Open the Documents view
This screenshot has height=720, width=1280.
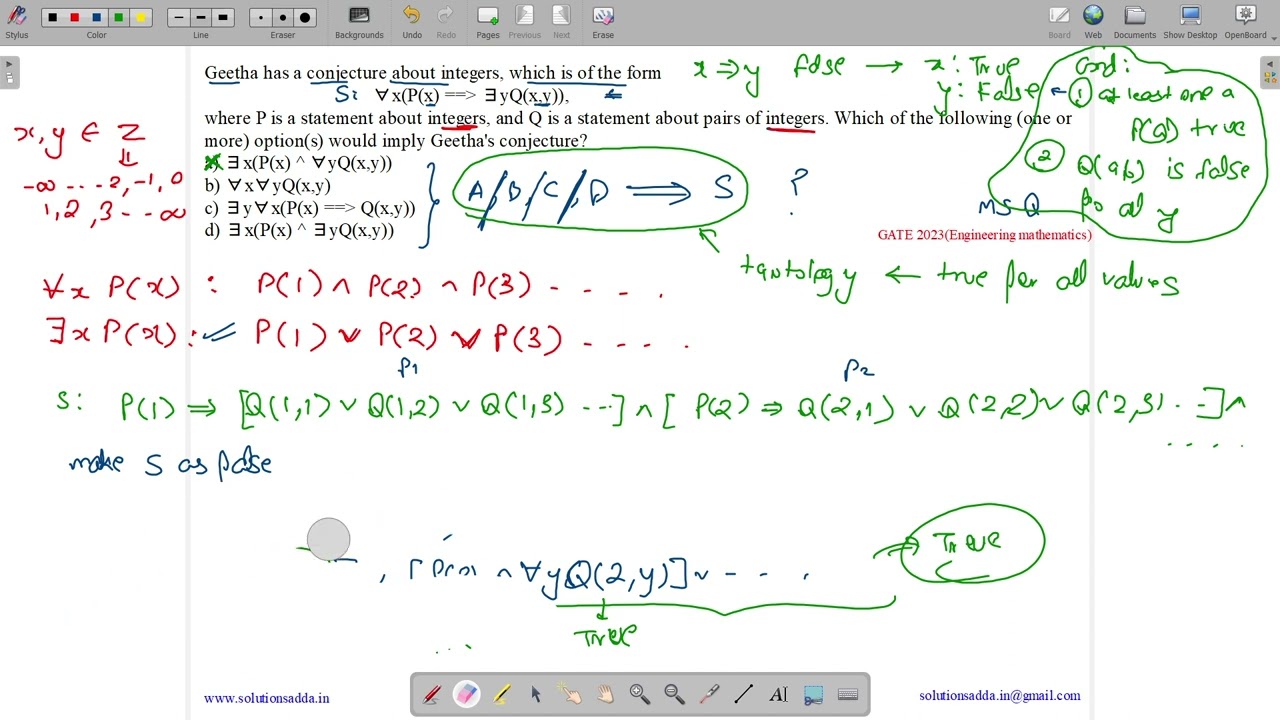click(1135, 22)
